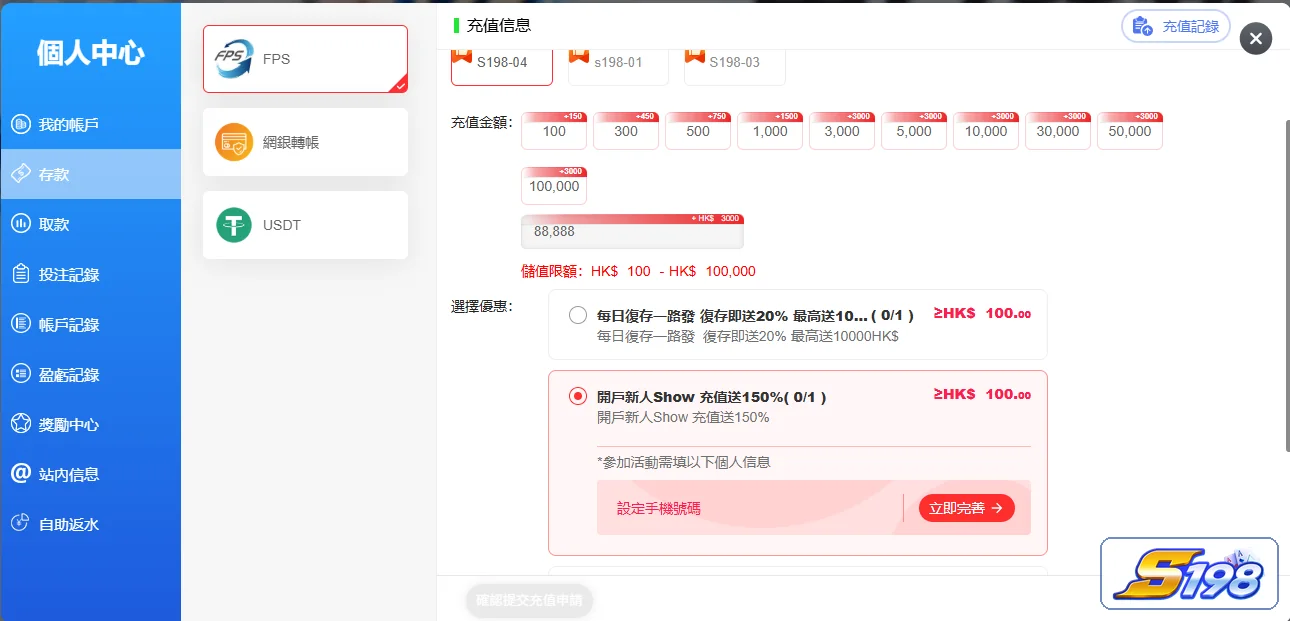Click 確認提交充值申請 button

coord(530,600)
